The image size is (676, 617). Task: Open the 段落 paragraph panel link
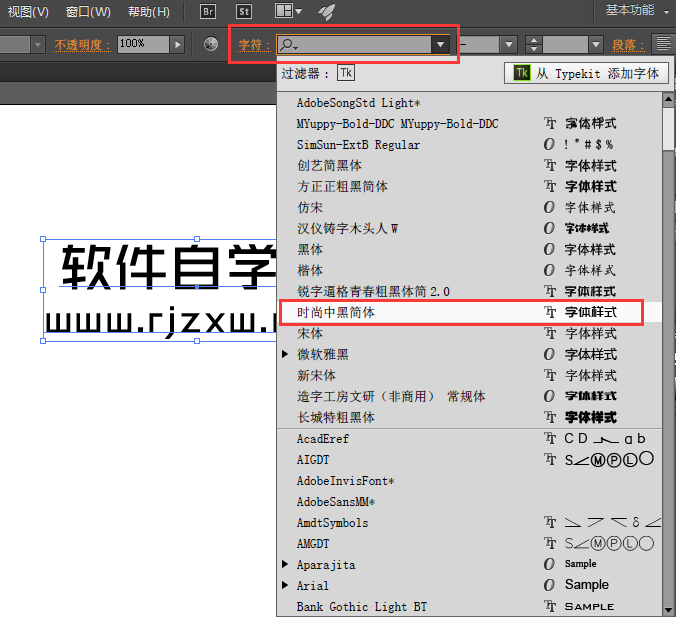[x=629, y=45]
